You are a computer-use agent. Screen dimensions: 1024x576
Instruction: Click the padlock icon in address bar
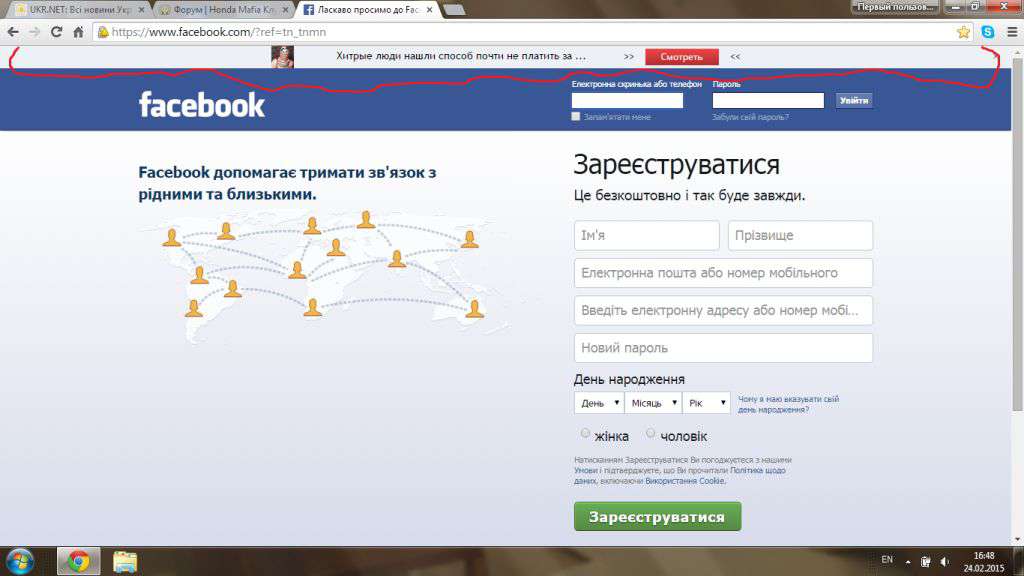click(103, 32)
